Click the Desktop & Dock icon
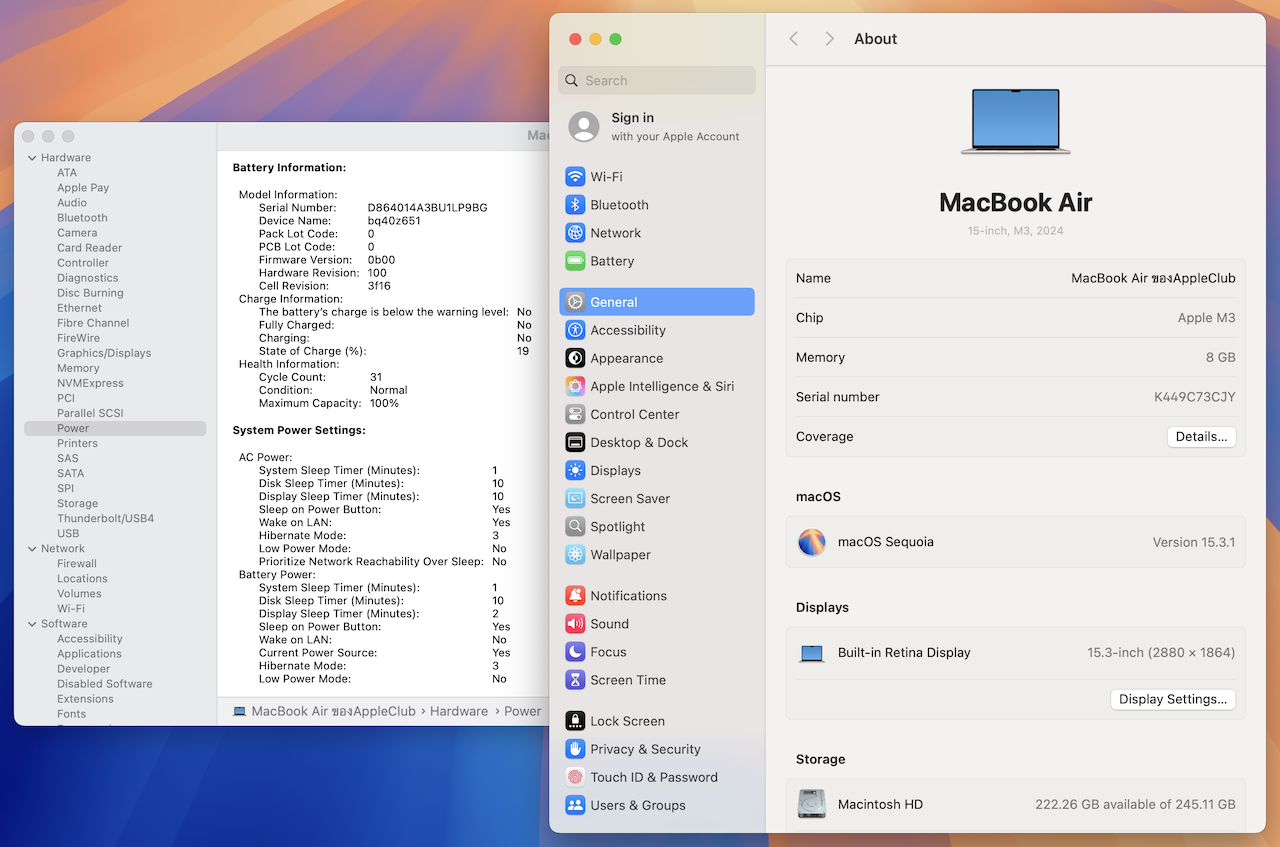Viewport: 1280px width, 847px height. coord(575,442)
